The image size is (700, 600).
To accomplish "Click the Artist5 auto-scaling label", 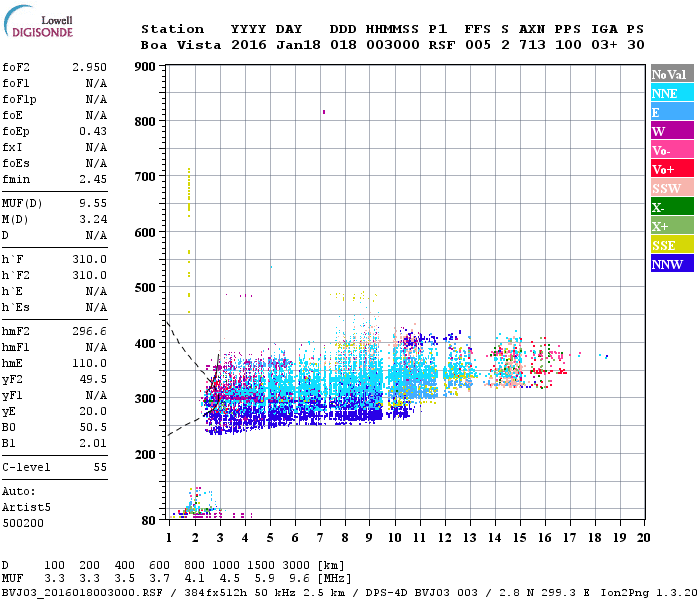I will pos(26,508).
